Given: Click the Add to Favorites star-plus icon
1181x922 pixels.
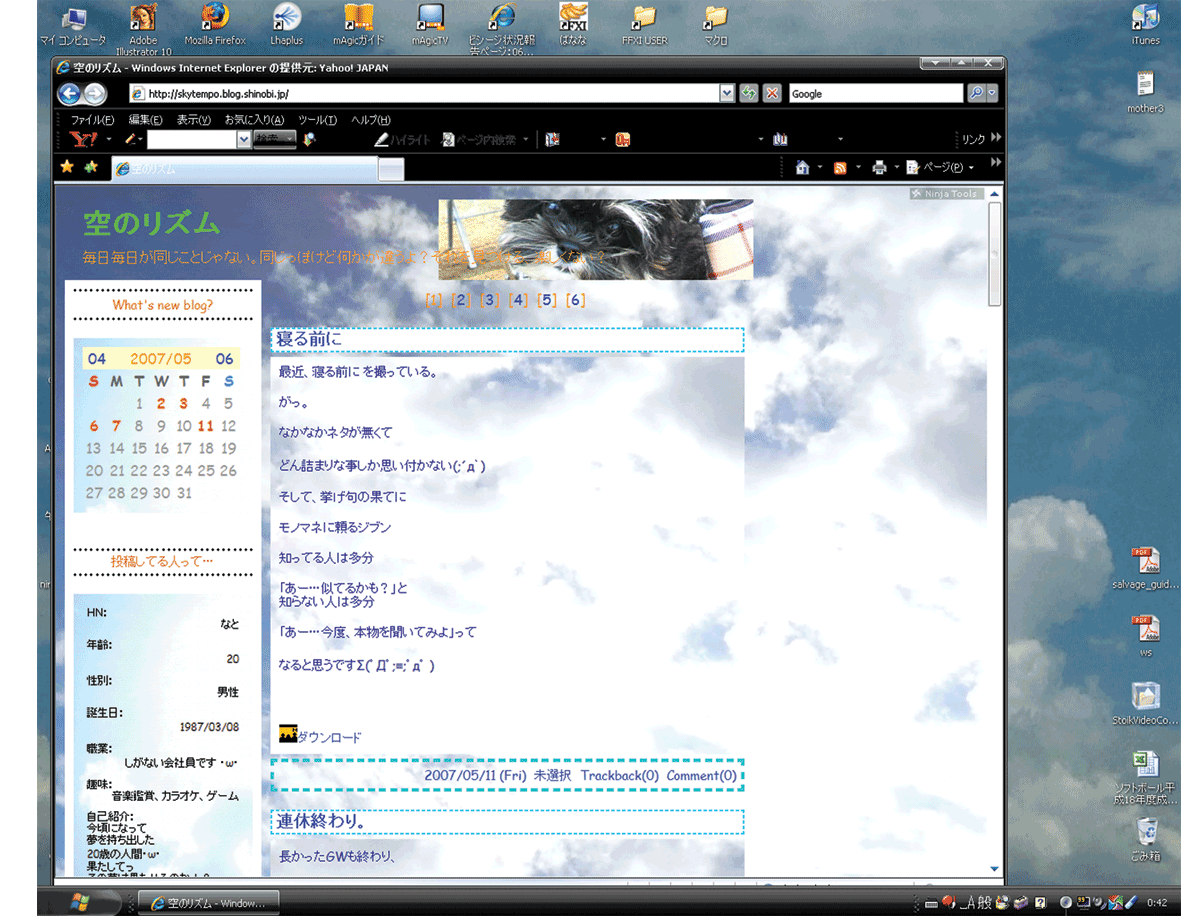Looking at the screenshot, I should [91, 166].
